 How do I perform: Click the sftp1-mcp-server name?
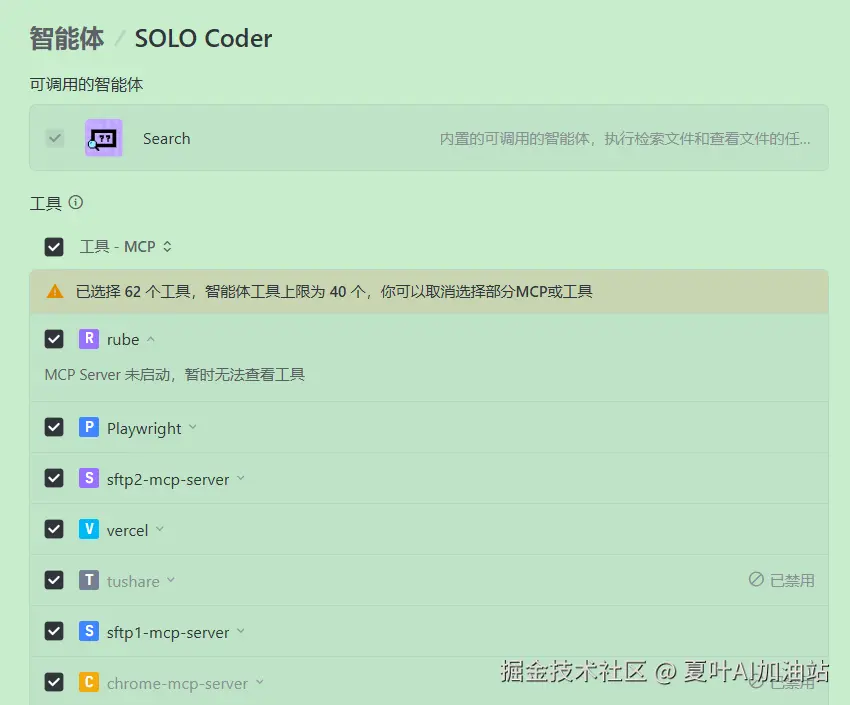point(168,632)
